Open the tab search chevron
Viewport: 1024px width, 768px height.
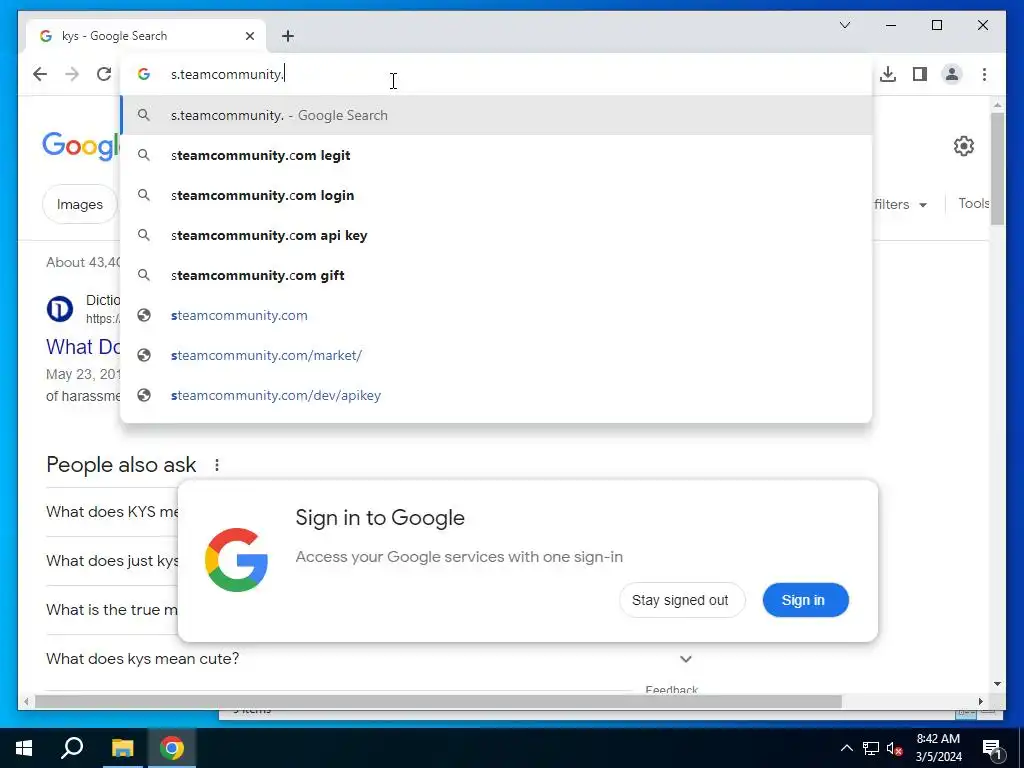[844, 25]
